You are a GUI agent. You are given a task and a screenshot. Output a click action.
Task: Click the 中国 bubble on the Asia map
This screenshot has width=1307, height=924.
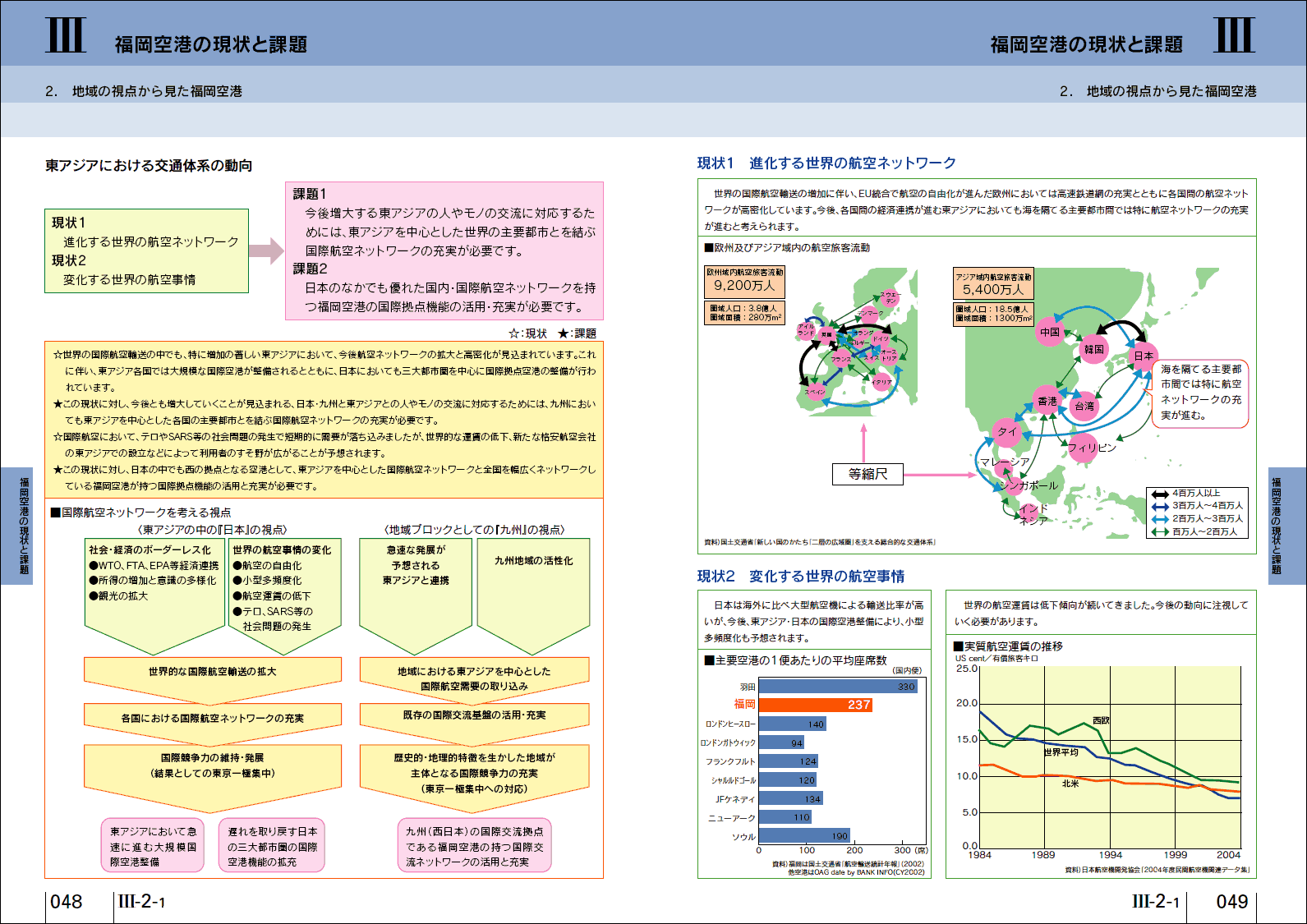click(x=1050, y=333)
